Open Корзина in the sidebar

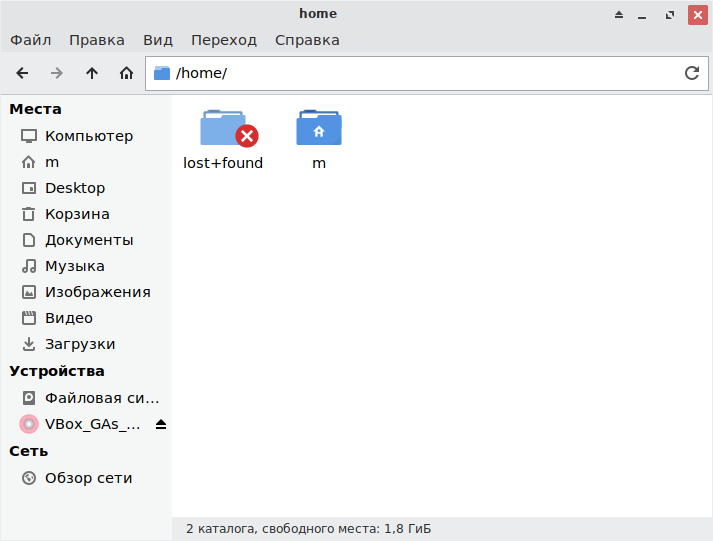click(x=77, y=214)
